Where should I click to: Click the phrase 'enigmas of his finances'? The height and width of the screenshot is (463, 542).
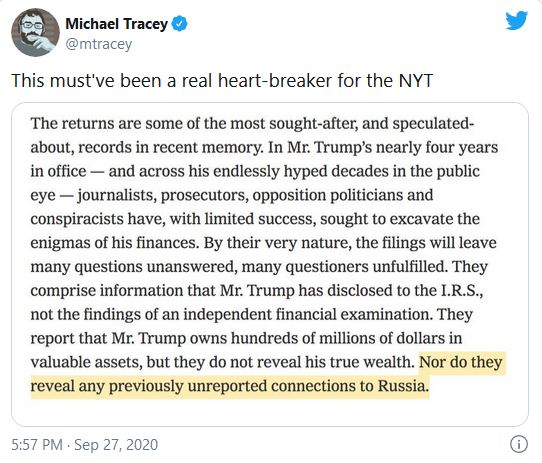(114, 243)
